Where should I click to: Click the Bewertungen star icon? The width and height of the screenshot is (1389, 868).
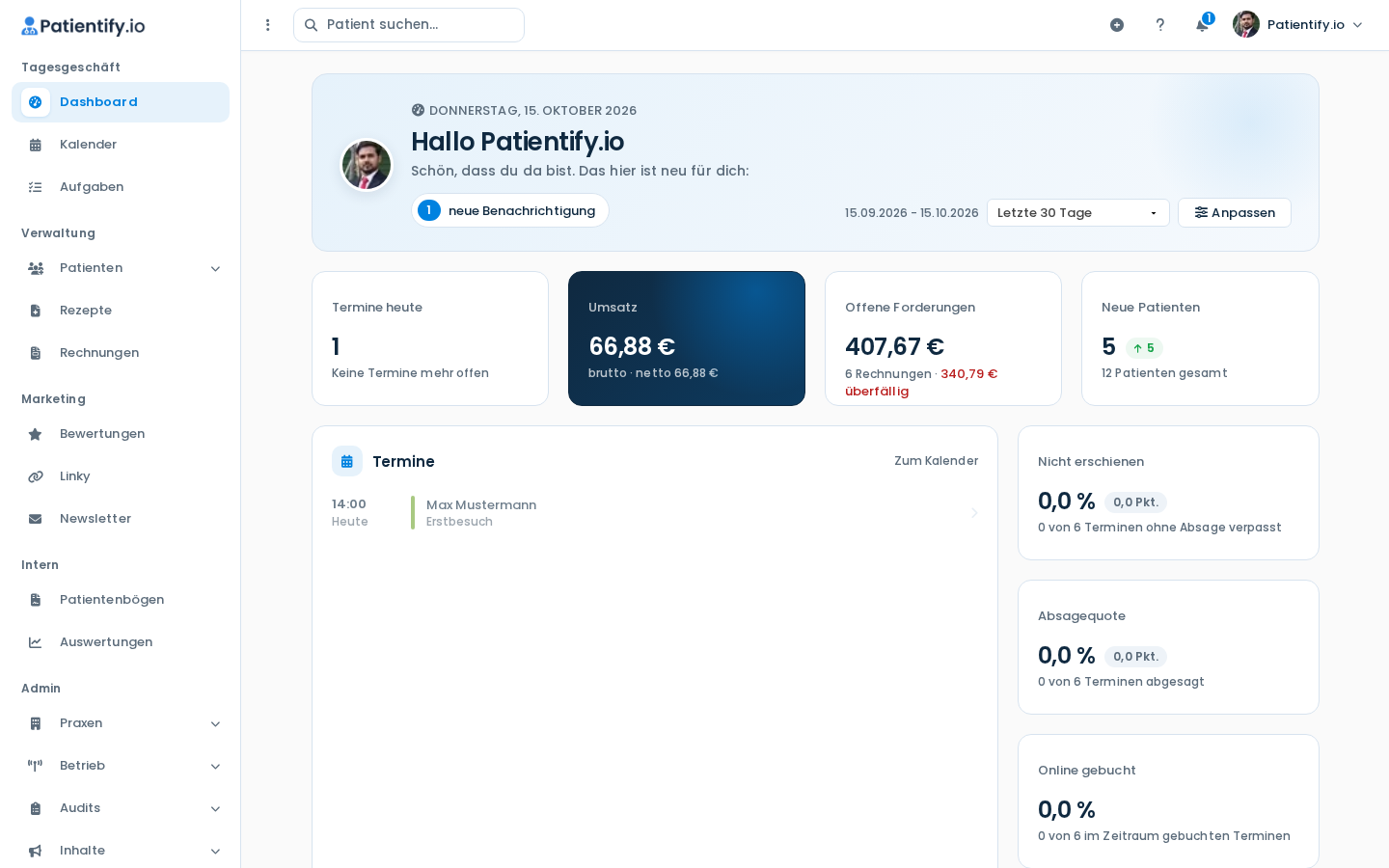(x=36, y=434)
